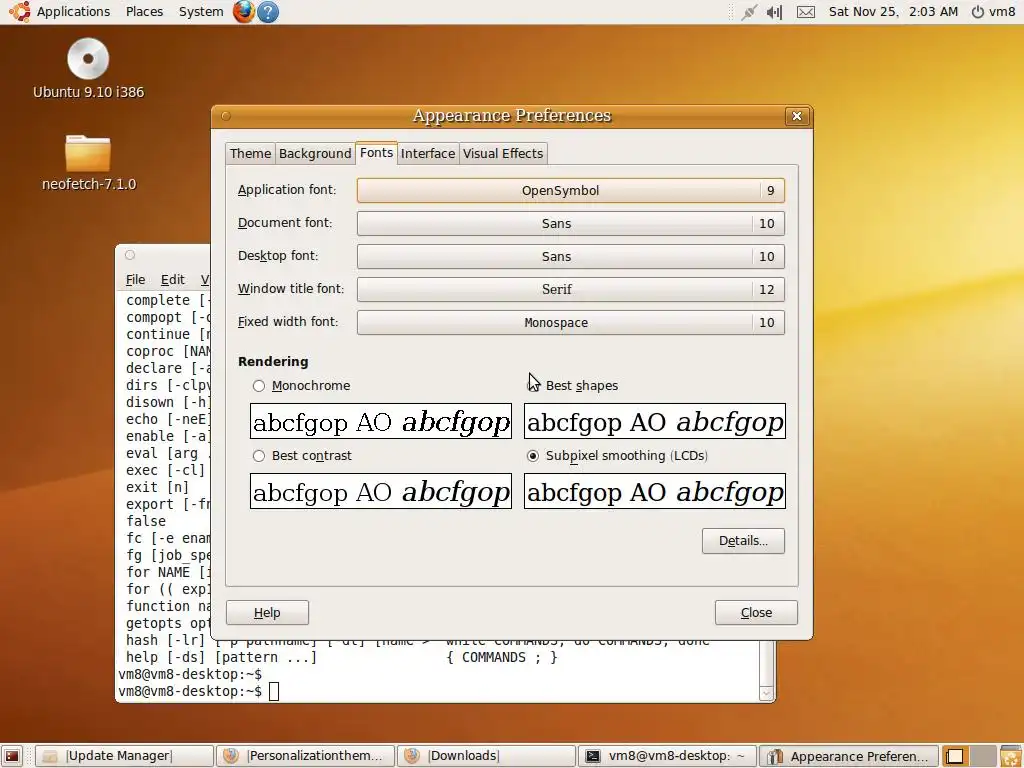The width and height of the screenshot is (1024, 768).
Task: Switch to Personalizationthem... Firefox window in taskbar
Action: click(x=305, y=756)
